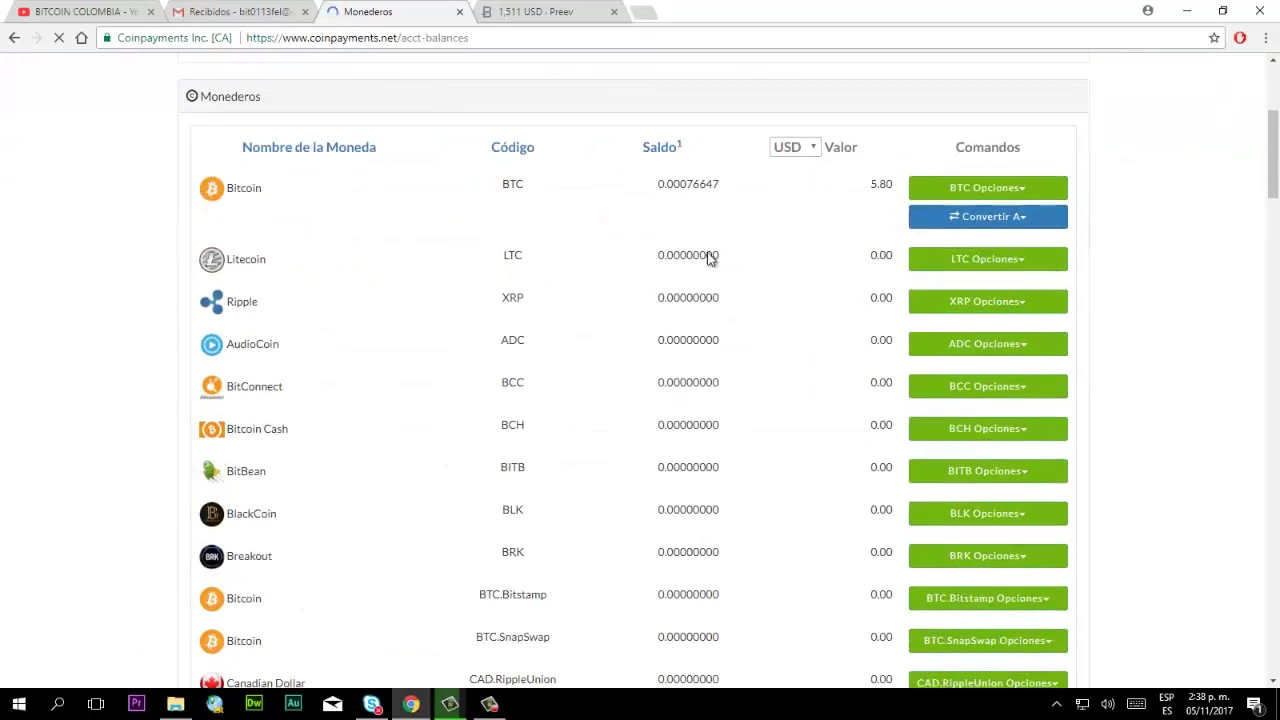
Task: Sort by Nombre de la Moneda column
Action: (x=309, y=147)
